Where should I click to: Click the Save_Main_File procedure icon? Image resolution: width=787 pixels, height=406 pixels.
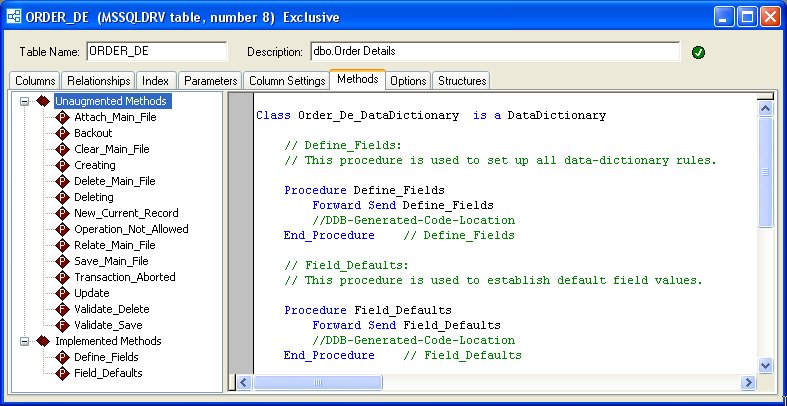62,261
